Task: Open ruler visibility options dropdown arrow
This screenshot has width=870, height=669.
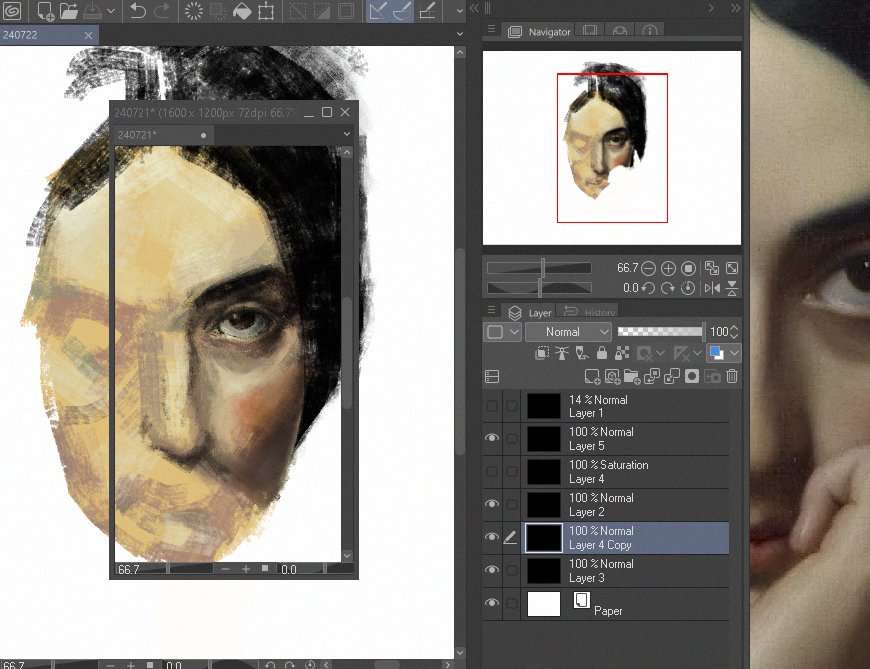Action: [x=697, y=353]
